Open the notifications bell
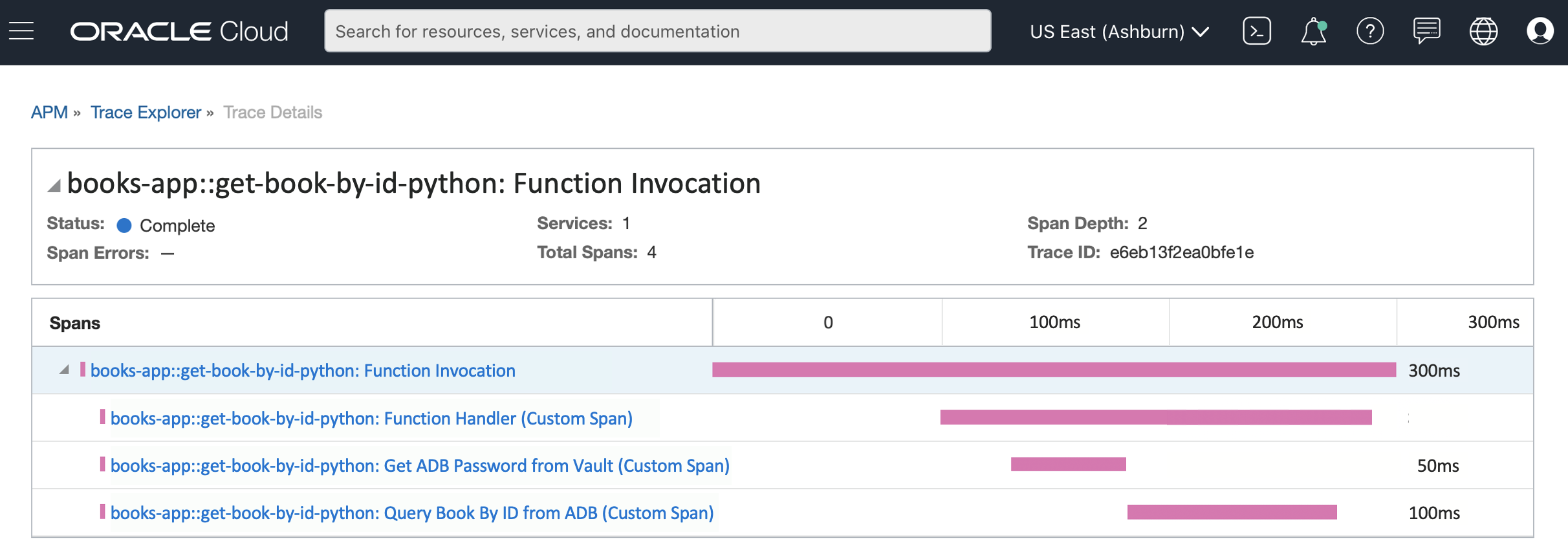1568x554 pixels. (x=1313, y=32)
